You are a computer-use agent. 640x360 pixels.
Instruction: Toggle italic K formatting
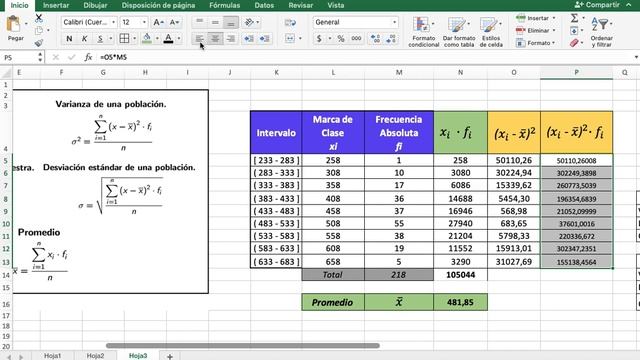[84, 39]
